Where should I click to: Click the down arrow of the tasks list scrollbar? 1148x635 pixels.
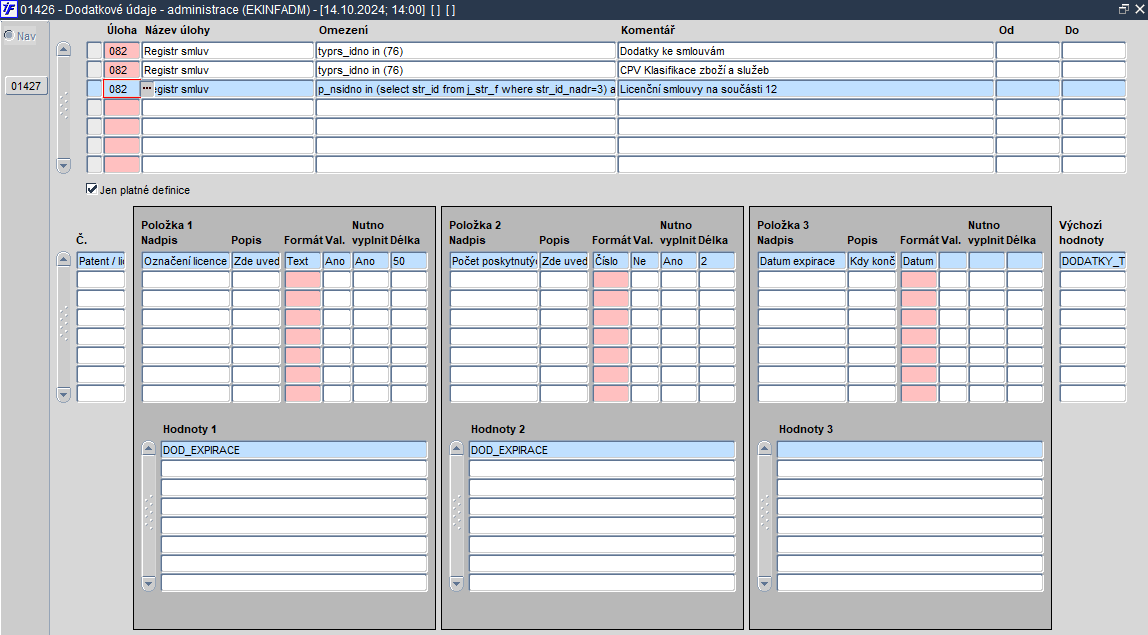click(64, 165)
